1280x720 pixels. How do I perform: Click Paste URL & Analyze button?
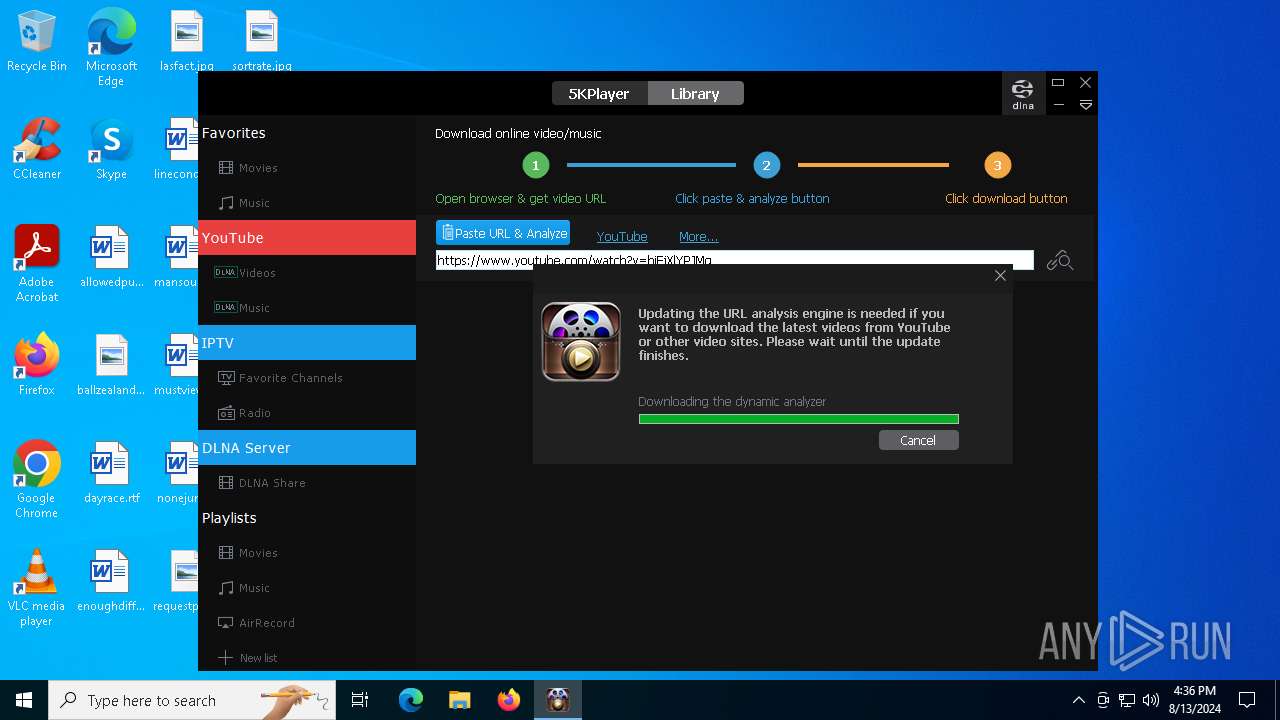[x=503, y=233]
